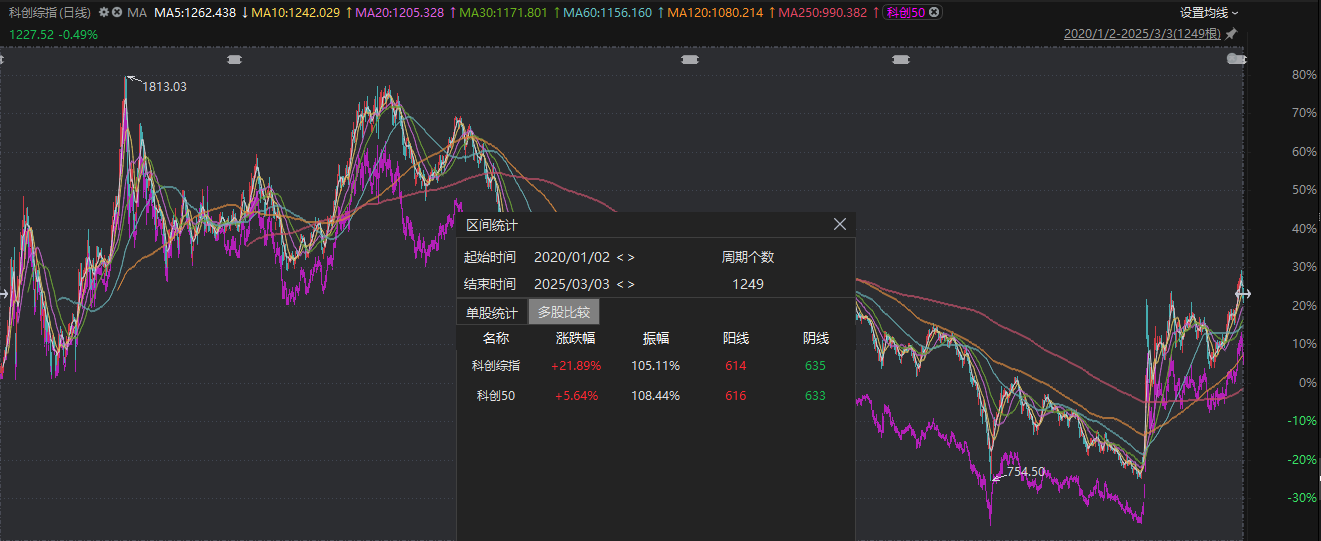Image resolution: width=1321 pixels, height=541 pixels.
Task: Click the MA20:1205.328 value
Action: 399,13
